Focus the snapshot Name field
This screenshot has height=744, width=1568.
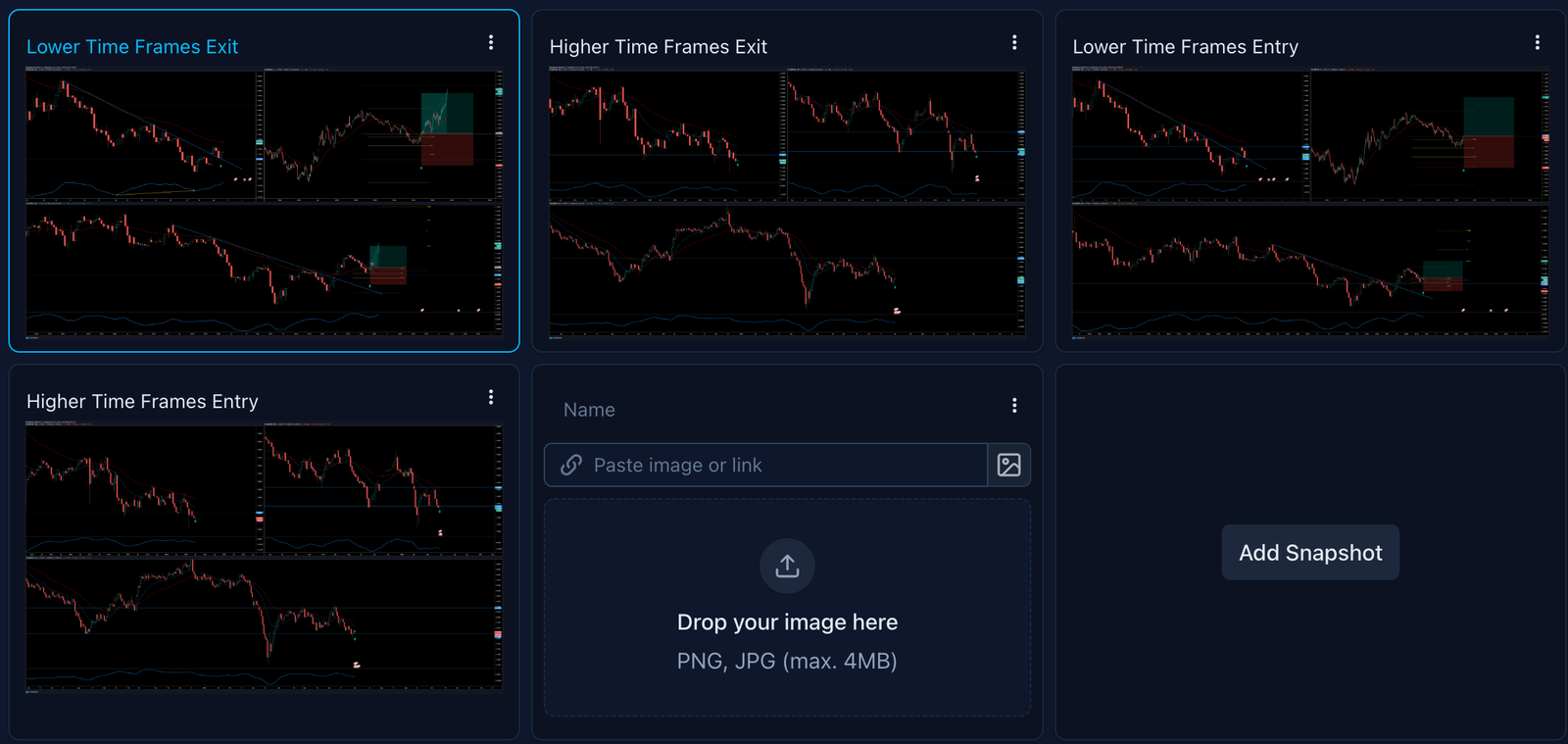(764, 410)
